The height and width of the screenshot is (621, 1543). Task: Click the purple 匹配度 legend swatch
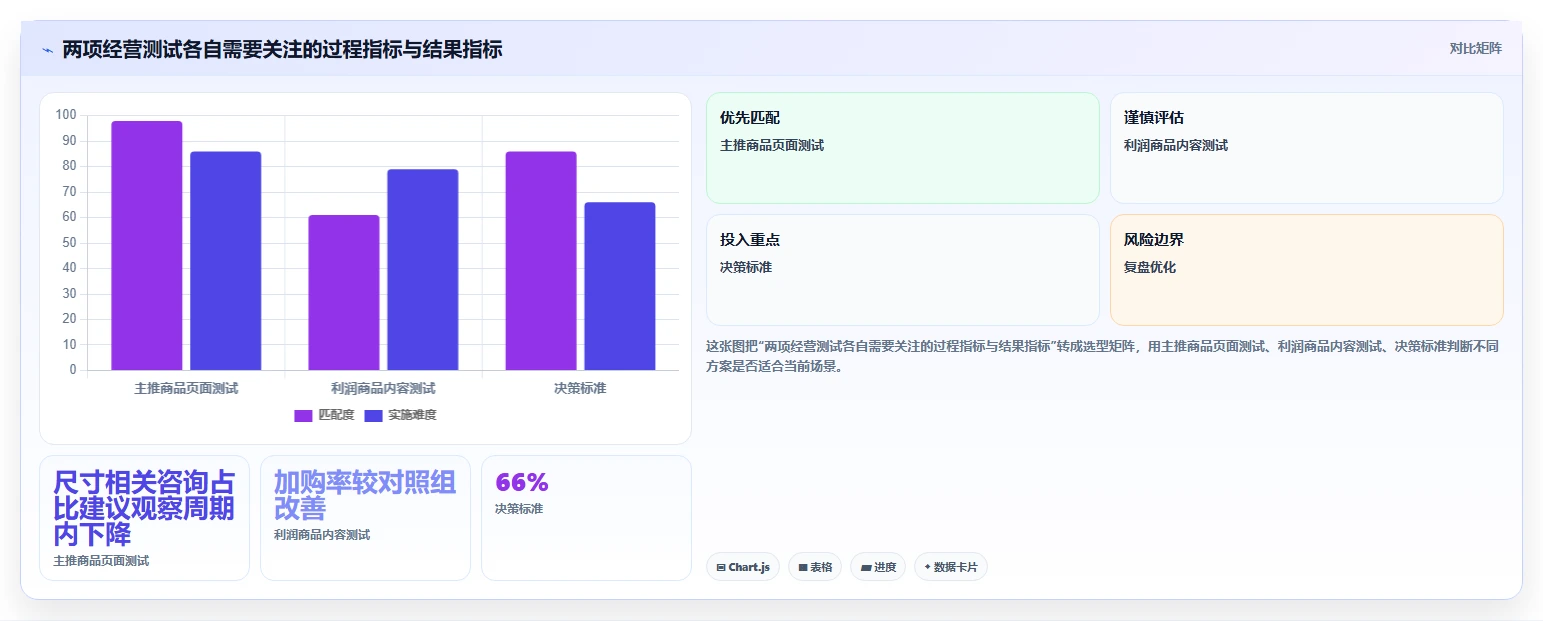(303, 416)
